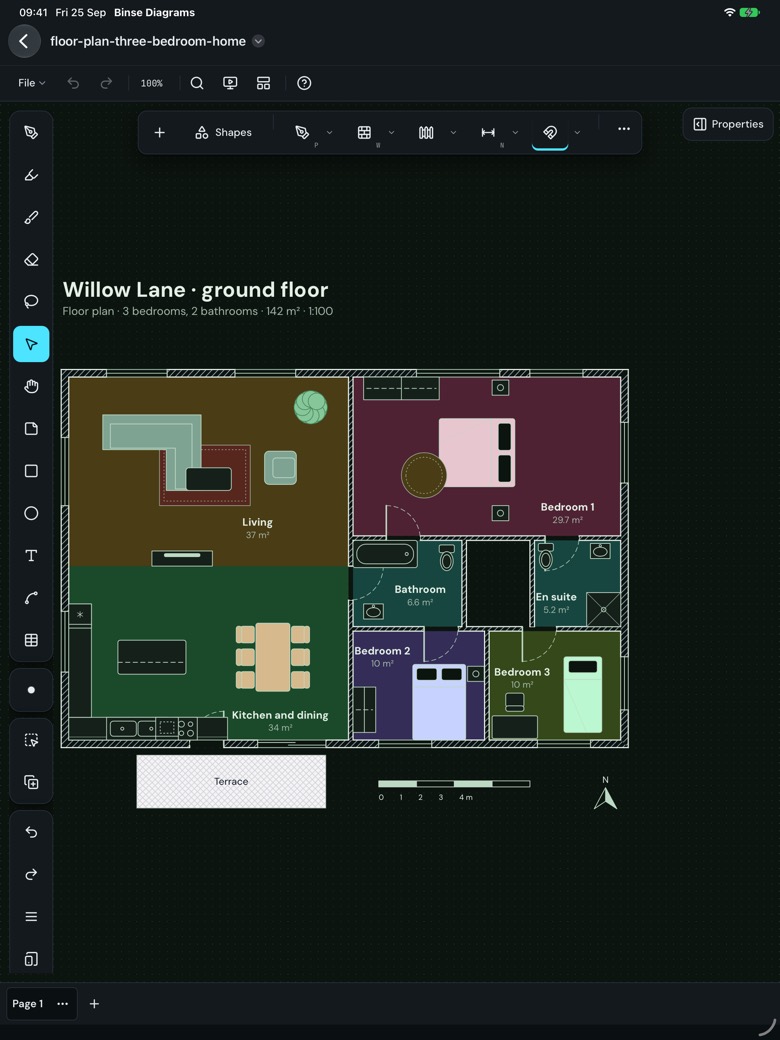This screenshot has height=1040, width=780.
Task: Select the pen tool in left sidebar
Action: [31, 133]
